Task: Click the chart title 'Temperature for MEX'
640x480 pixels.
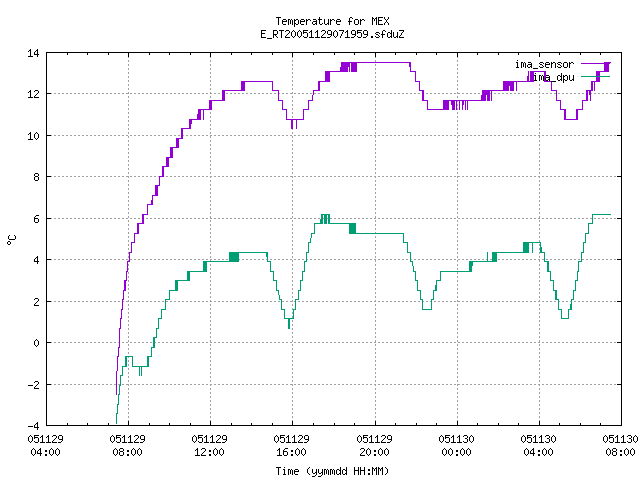Action: pyautogui.click(x=332, y=21)
